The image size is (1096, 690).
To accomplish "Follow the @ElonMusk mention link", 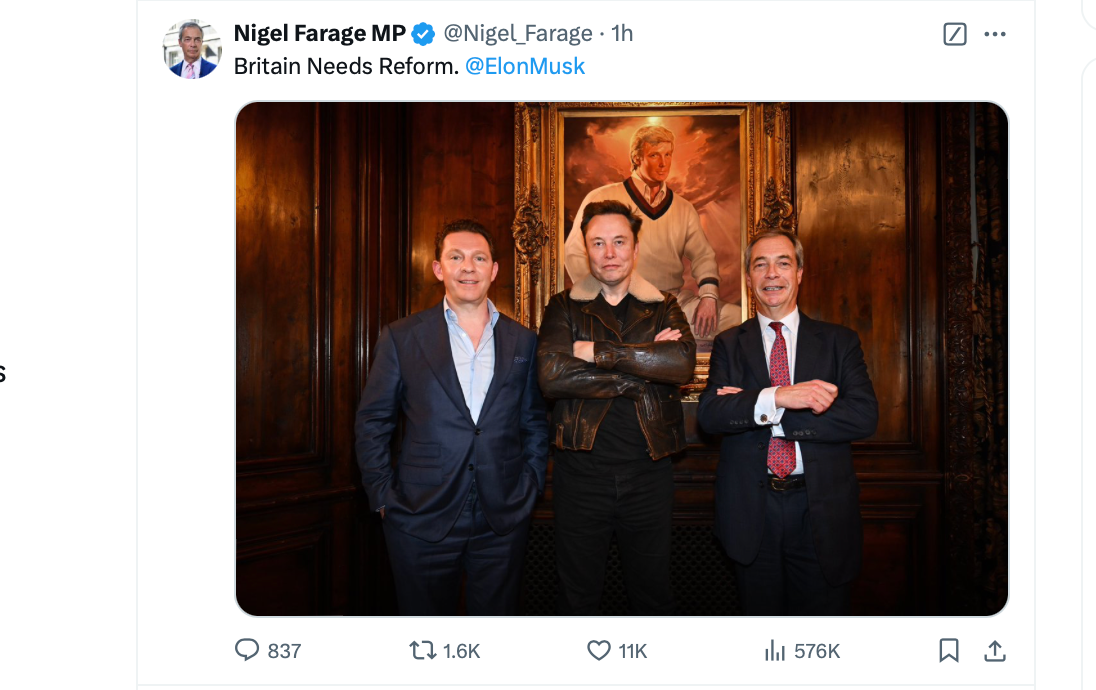I will click(x=525, y=66).
